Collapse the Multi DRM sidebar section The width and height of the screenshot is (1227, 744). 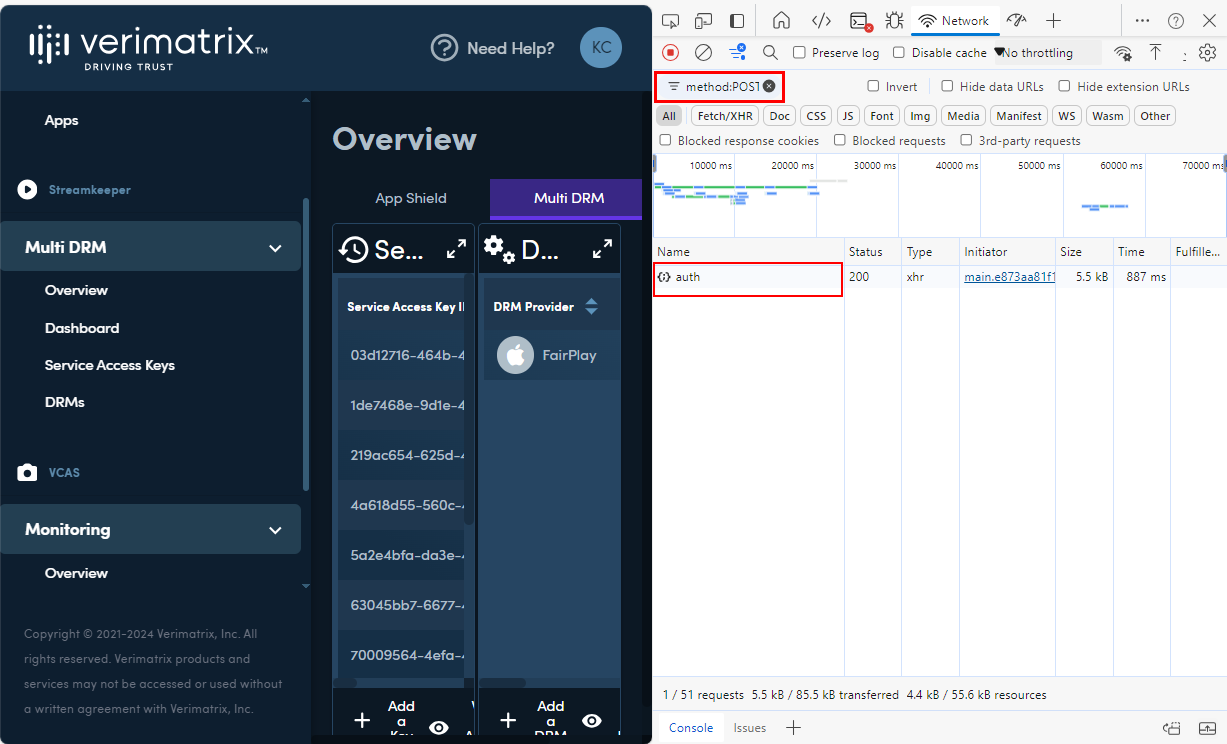[275, 248]
